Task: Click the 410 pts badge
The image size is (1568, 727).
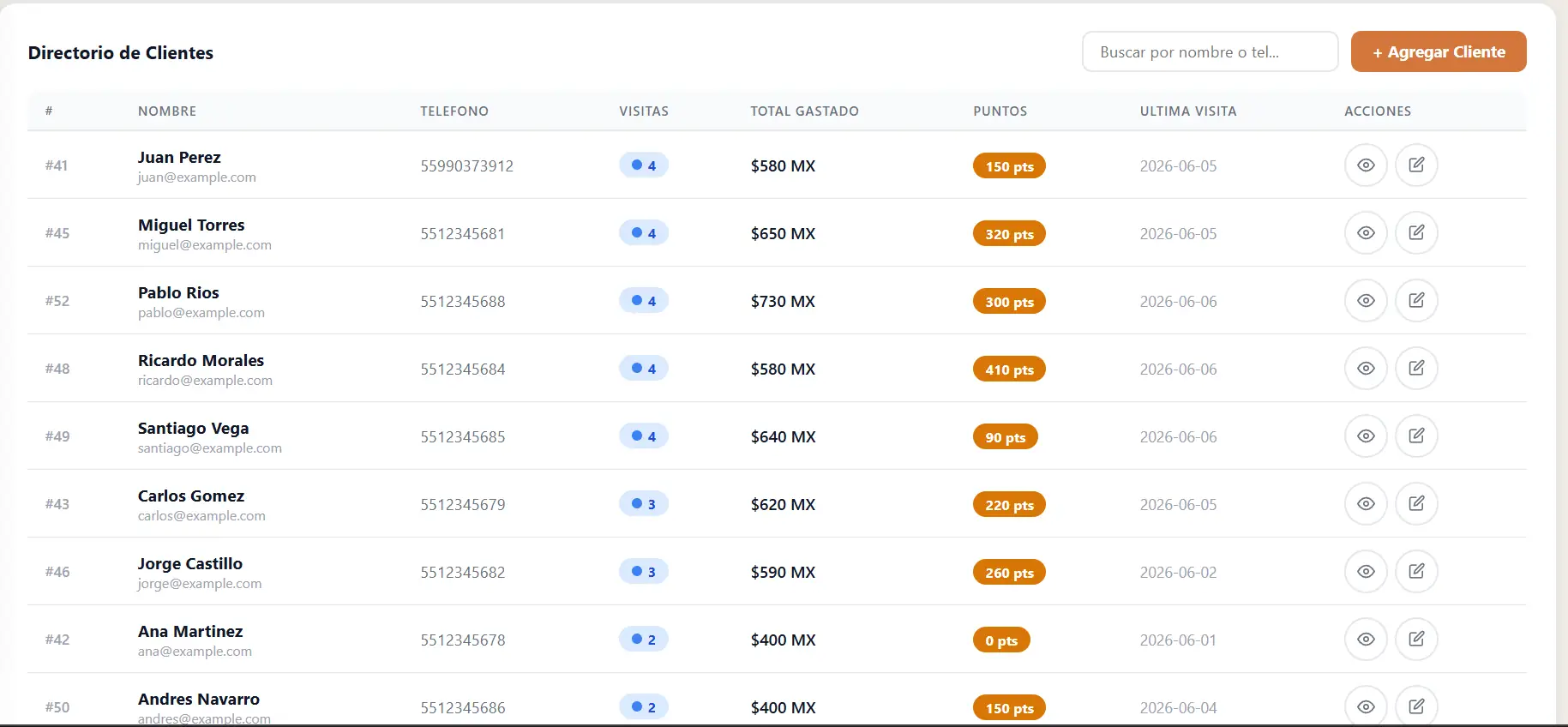Action: click(1009, 369)
